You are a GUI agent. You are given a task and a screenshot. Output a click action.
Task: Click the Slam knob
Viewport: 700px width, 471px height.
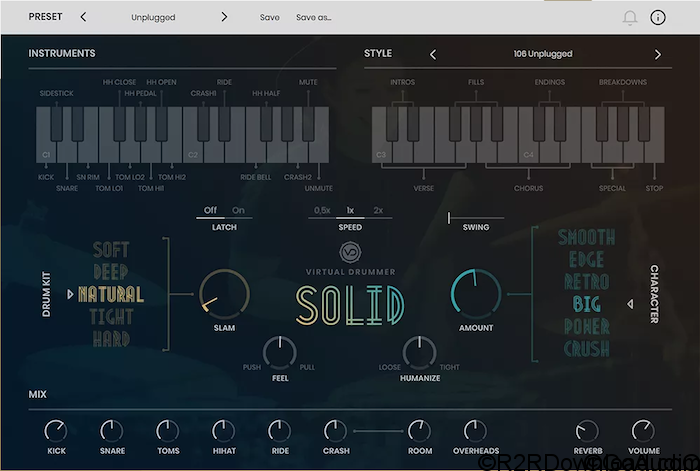(x=224, y=294)
